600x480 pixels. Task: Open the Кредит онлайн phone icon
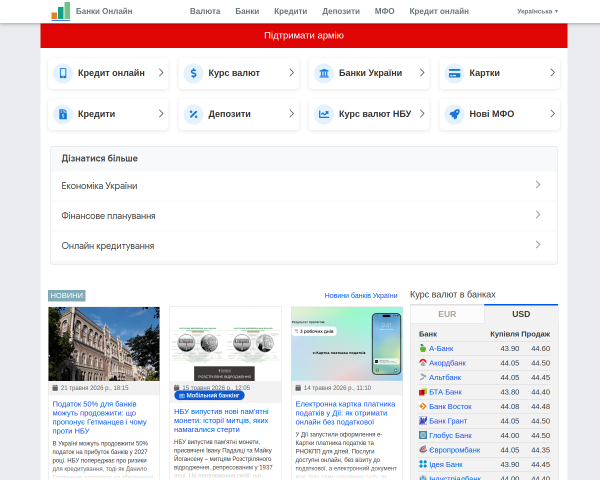coord(63,73)
